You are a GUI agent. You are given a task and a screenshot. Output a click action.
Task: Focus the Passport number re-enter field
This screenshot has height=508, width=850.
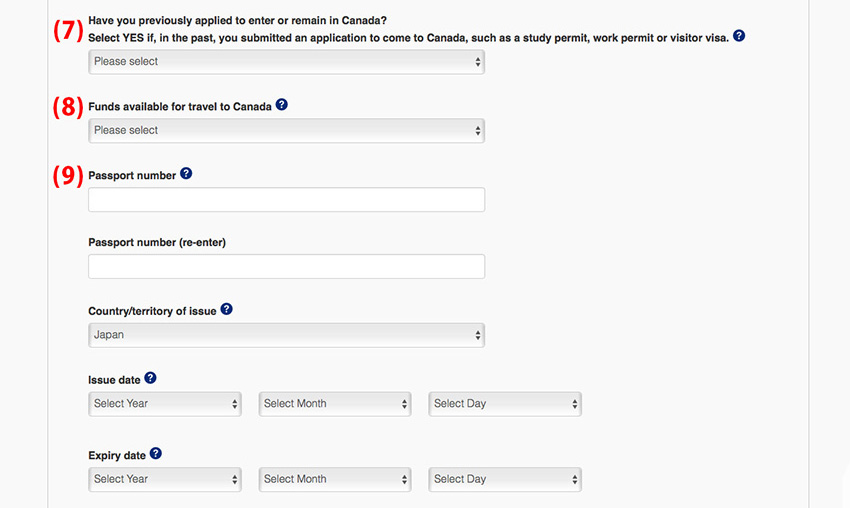[286, 266]
